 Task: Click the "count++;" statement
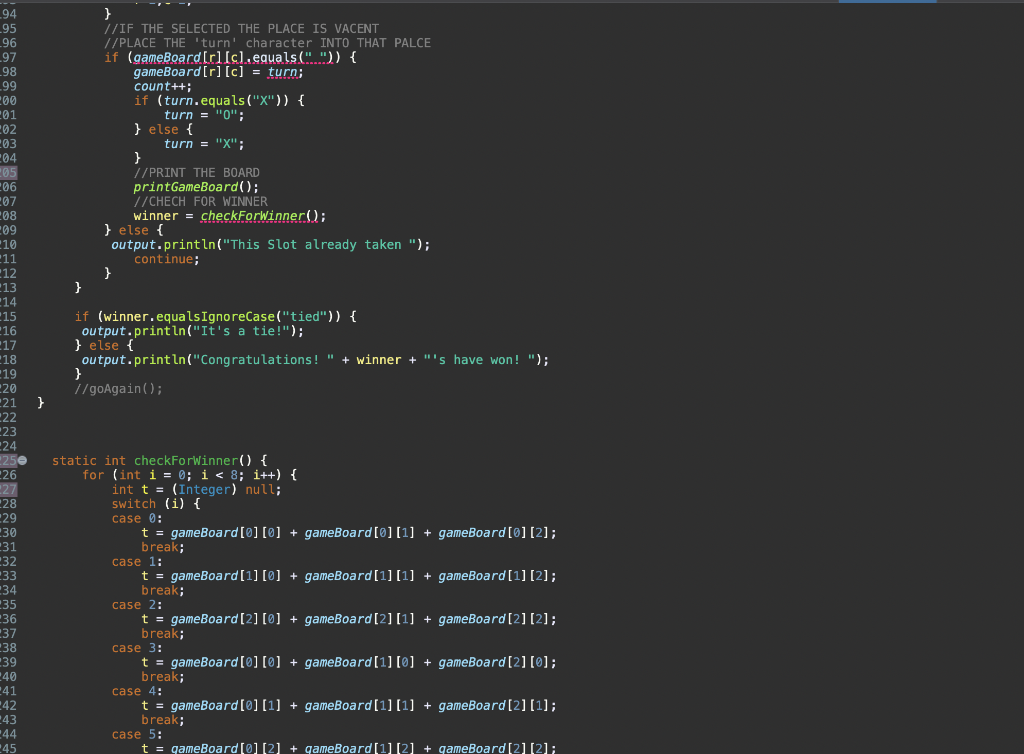[163, 86]
